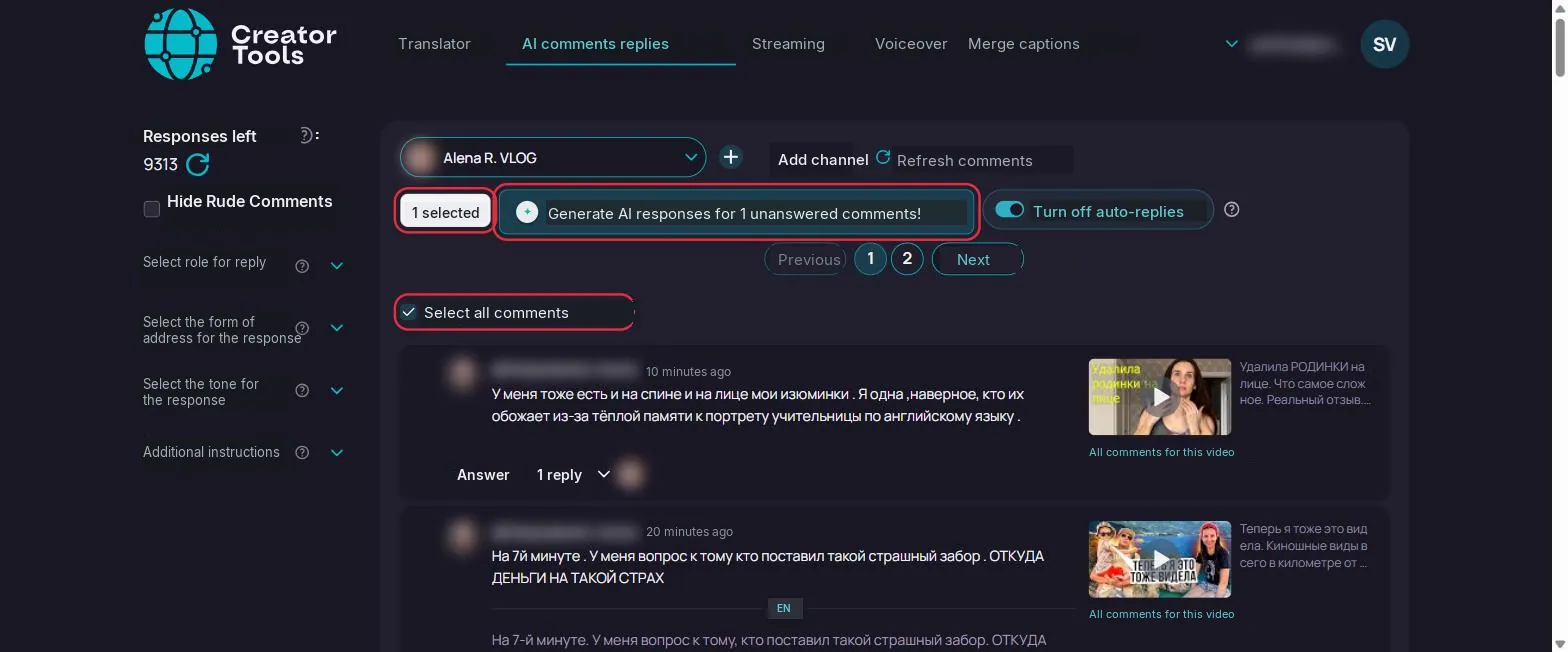This screenshot has height=652, width=1568.
Task: Click video title 'Теперь я тоже это видела'
Action: (1304, 545)
